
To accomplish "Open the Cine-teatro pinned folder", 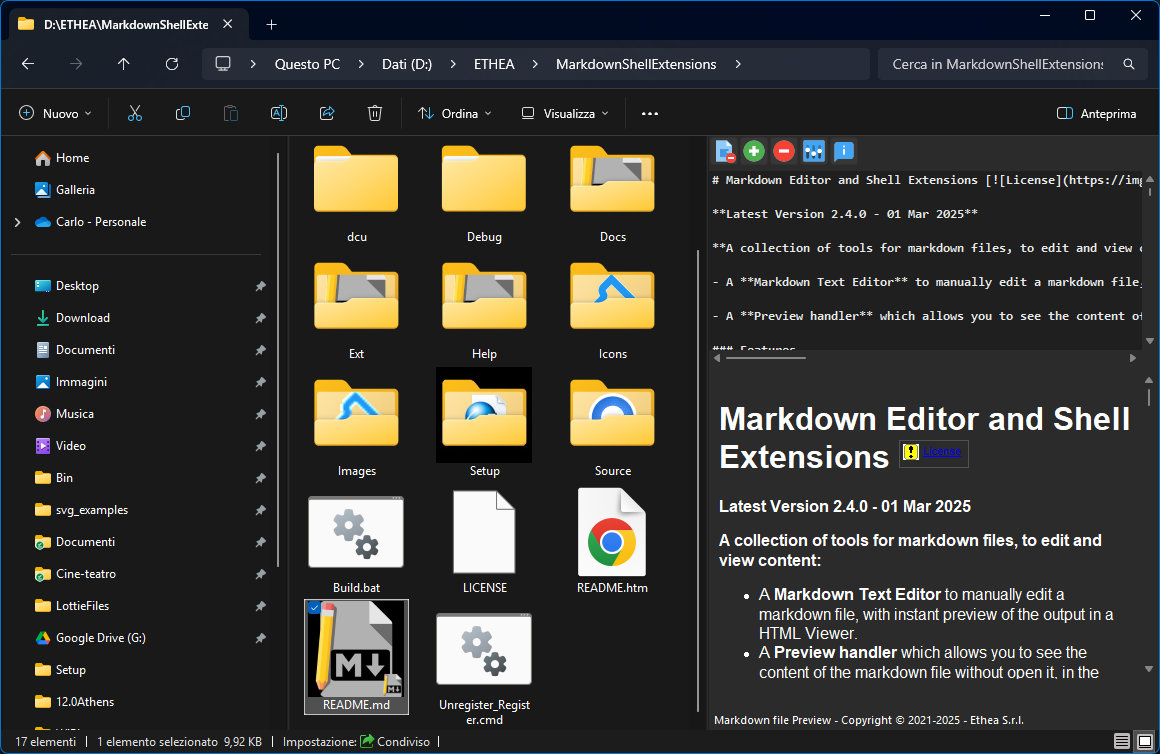I will [86, 574].
